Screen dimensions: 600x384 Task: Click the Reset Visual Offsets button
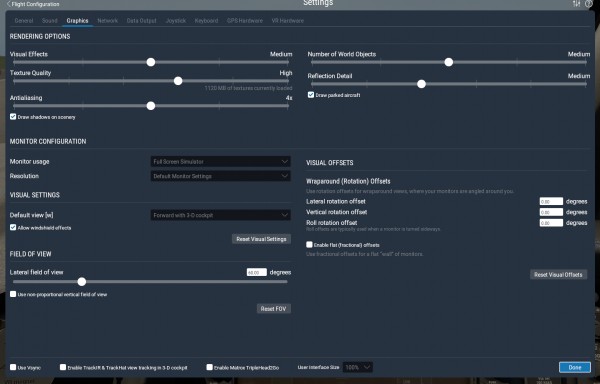click(x=558, y=275)
